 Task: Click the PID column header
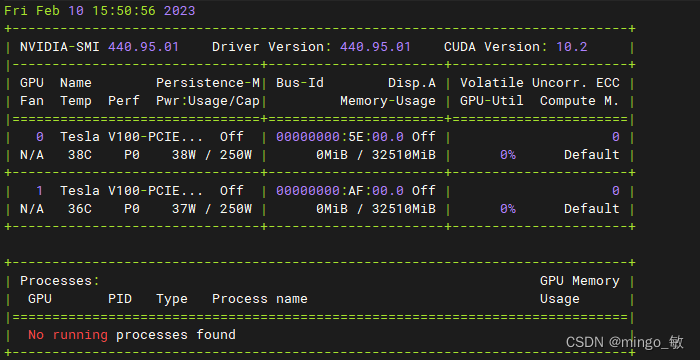(x=120, y=299)
